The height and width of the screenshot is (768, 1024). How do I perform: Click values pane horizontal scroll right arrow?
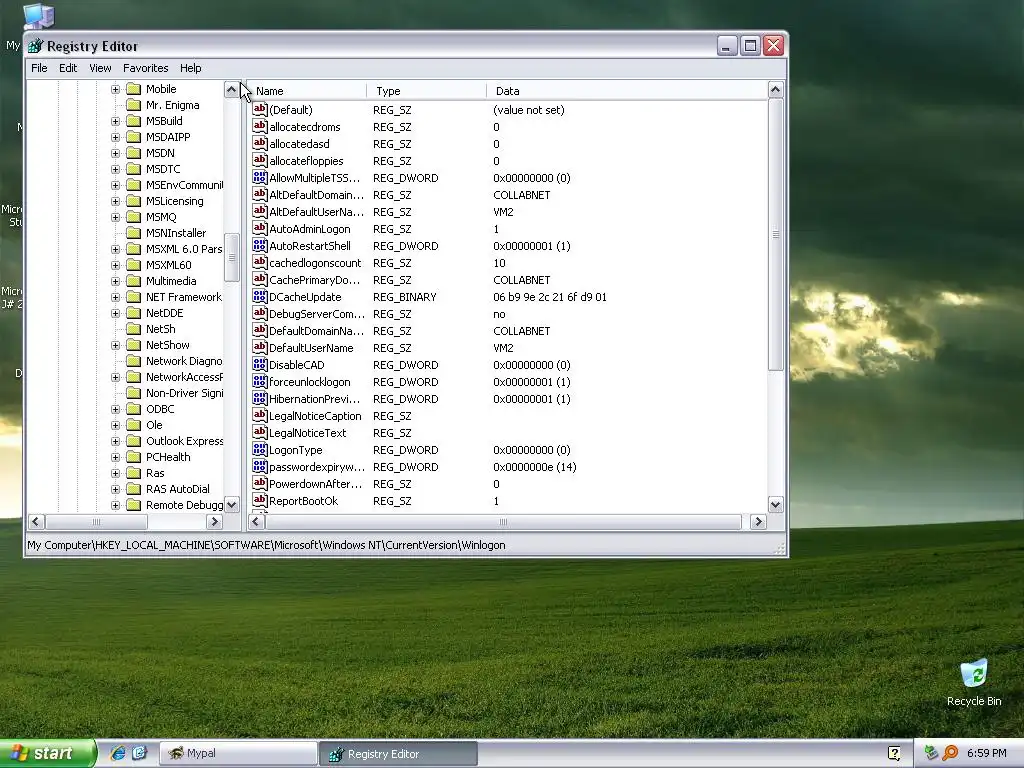tap(758, 521)
